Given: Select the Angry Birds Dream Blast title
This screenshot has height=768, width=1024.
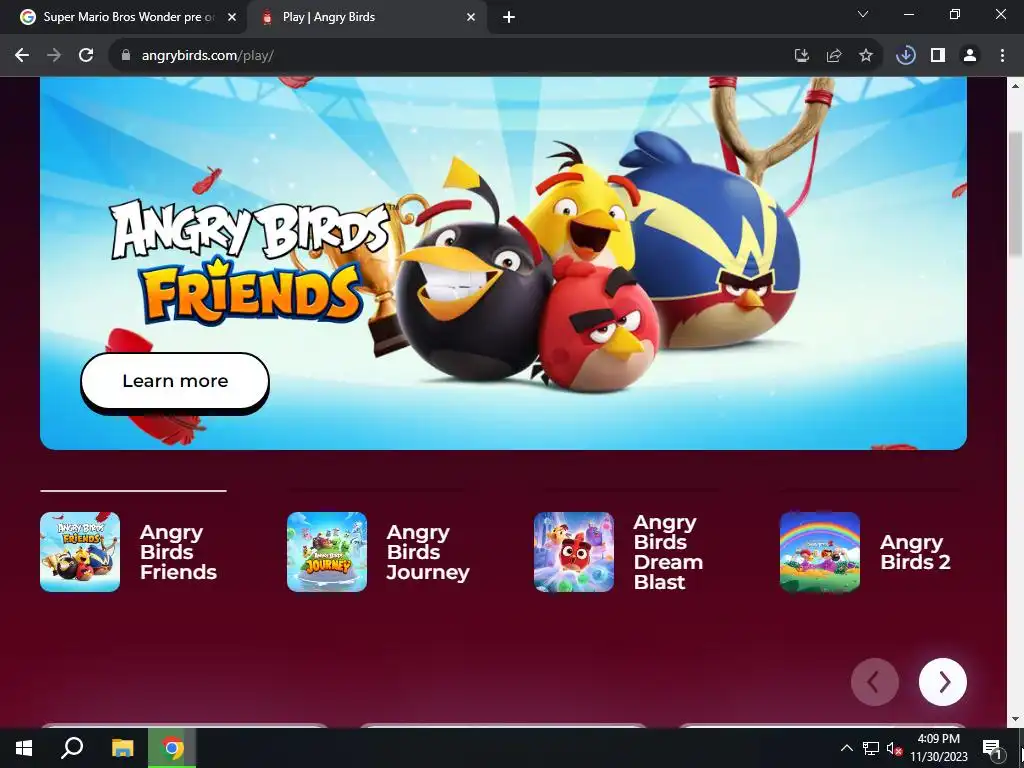Looking at the screenshot, I should point(668,552).
